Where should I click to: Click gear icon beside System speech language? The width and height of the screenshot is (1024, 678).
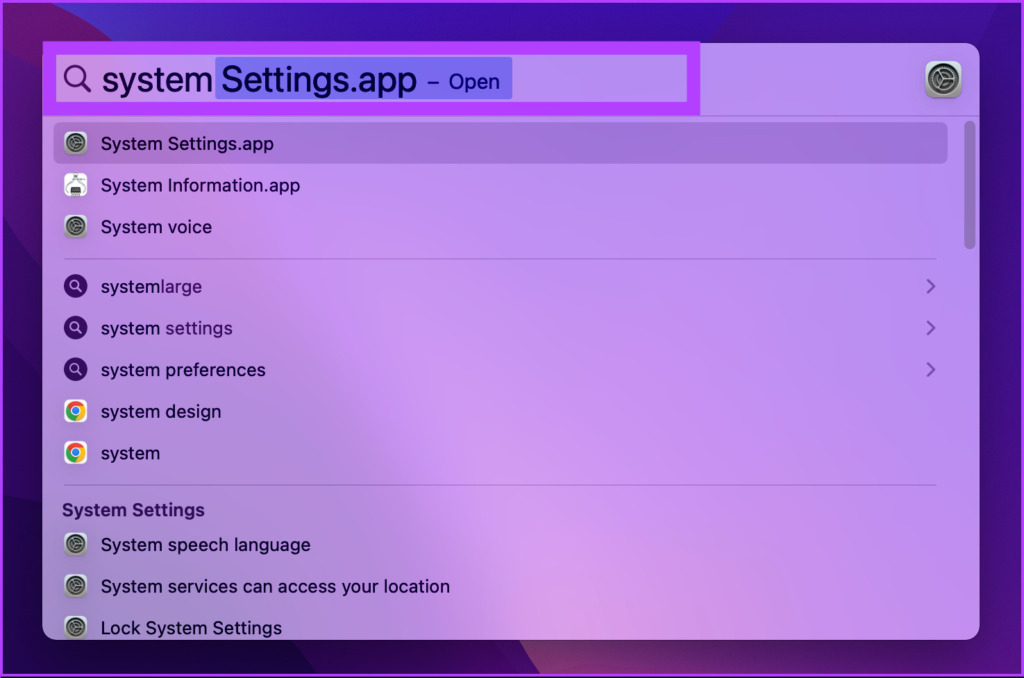click(x=76, y=544)
